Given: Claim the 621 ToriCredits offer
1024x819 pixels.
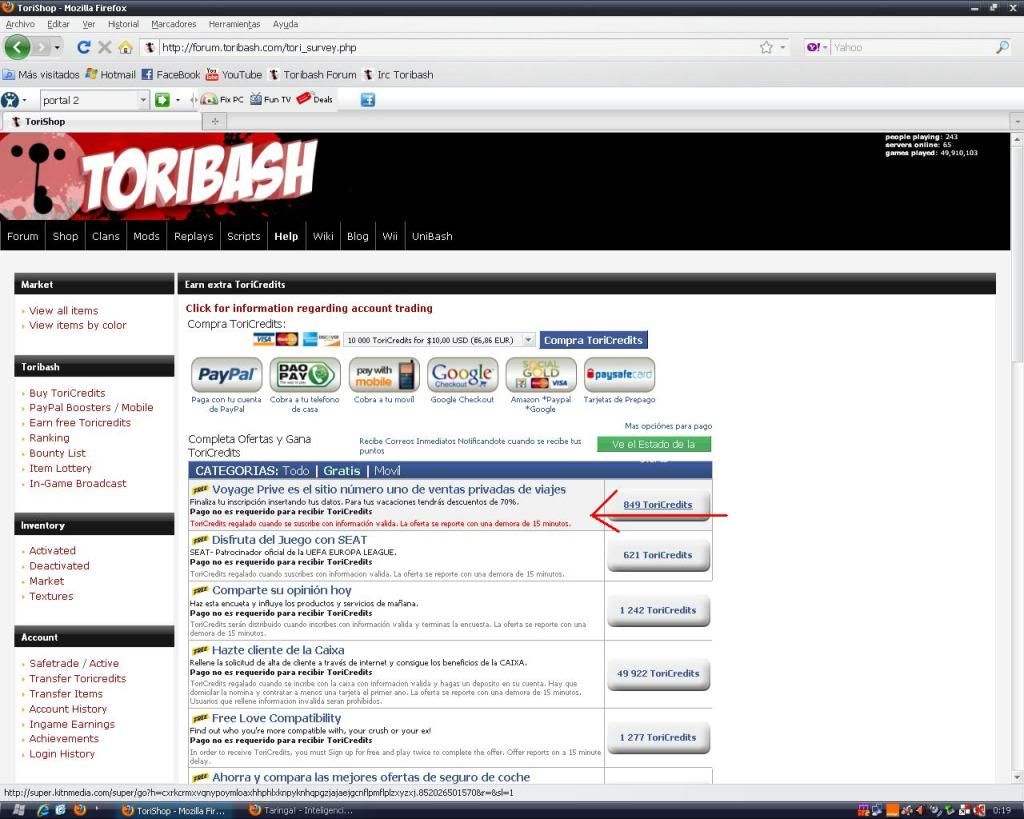Looking at the screenshot, I should 658,555.
